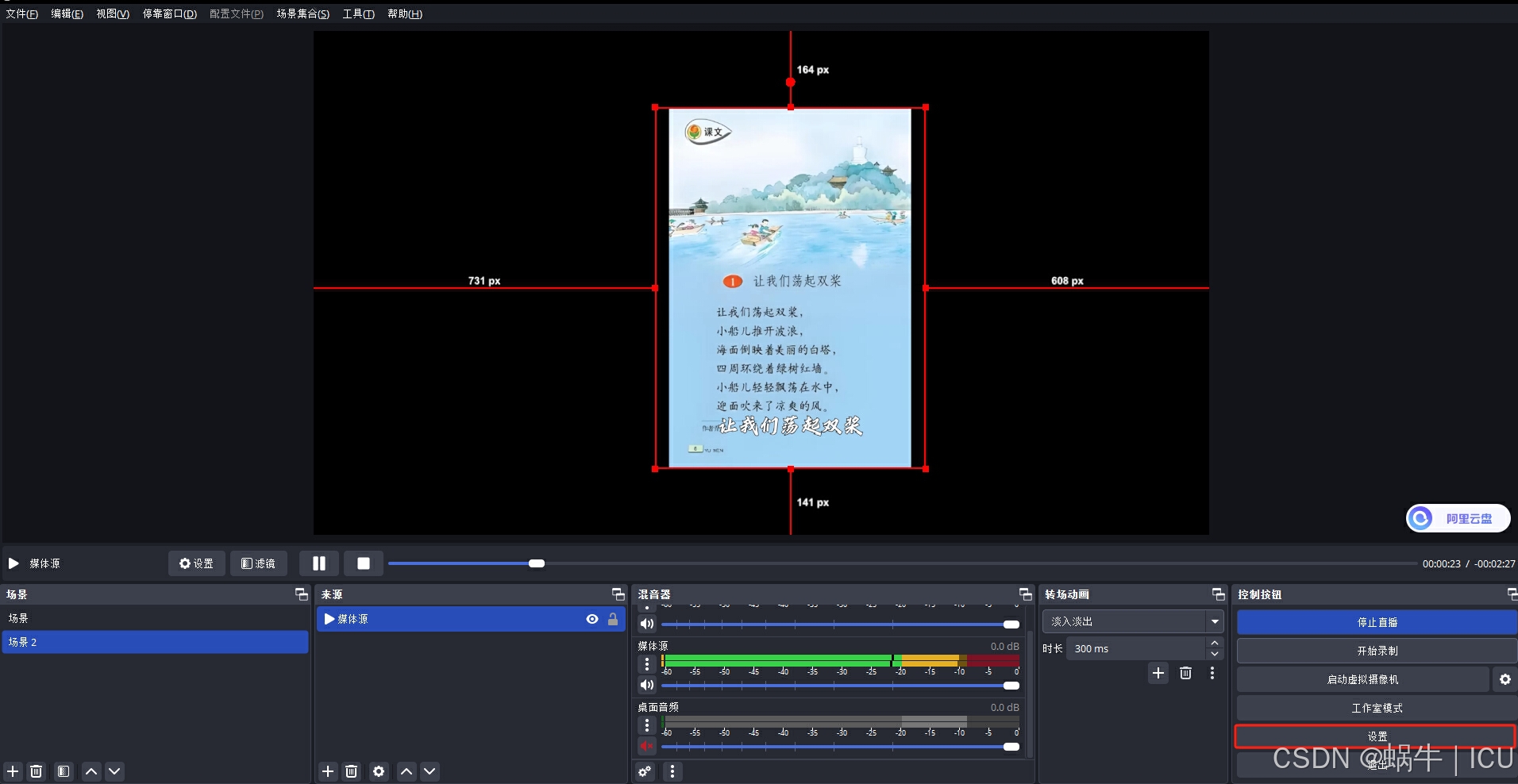Click the 开始录制 button
This screenshot has height=784, width=1518.
tap(1377, 650)
